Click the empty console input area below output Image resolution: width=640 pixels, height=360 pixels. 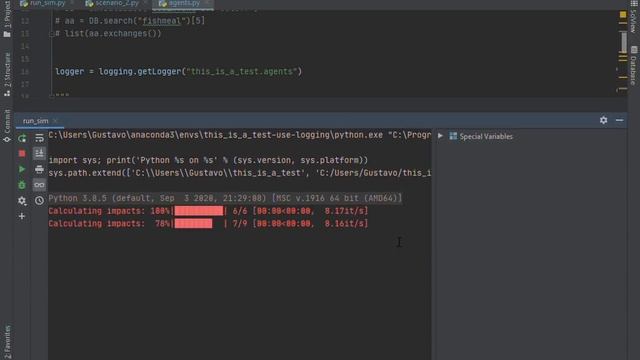240,294
